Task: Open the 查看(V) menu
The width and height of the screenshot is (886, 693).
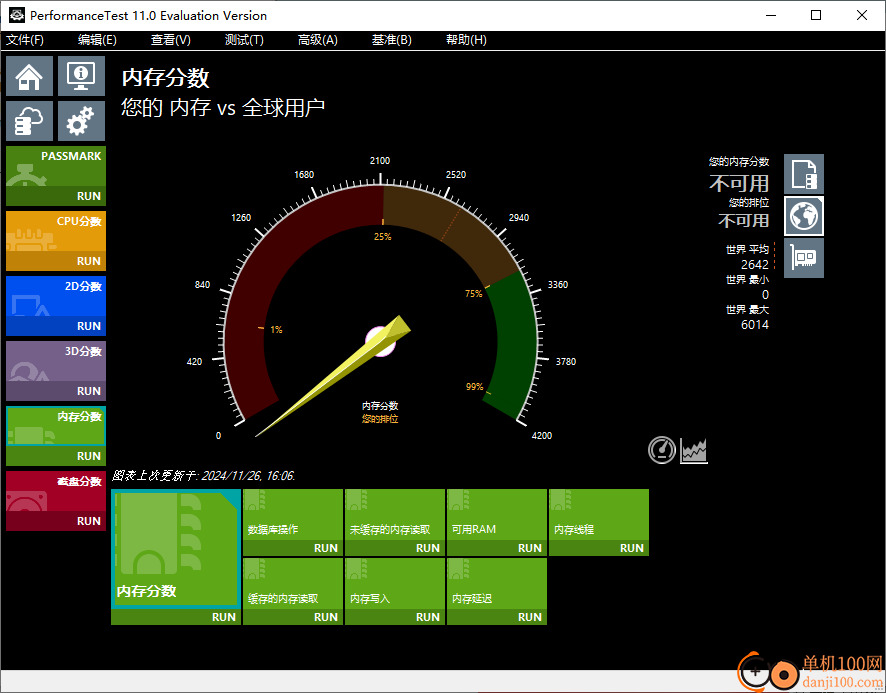Action: coord(171,40)
